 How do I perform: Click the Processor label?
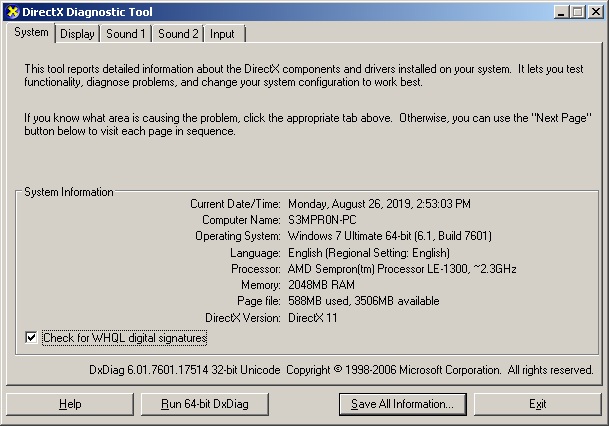tap(256, 269)
